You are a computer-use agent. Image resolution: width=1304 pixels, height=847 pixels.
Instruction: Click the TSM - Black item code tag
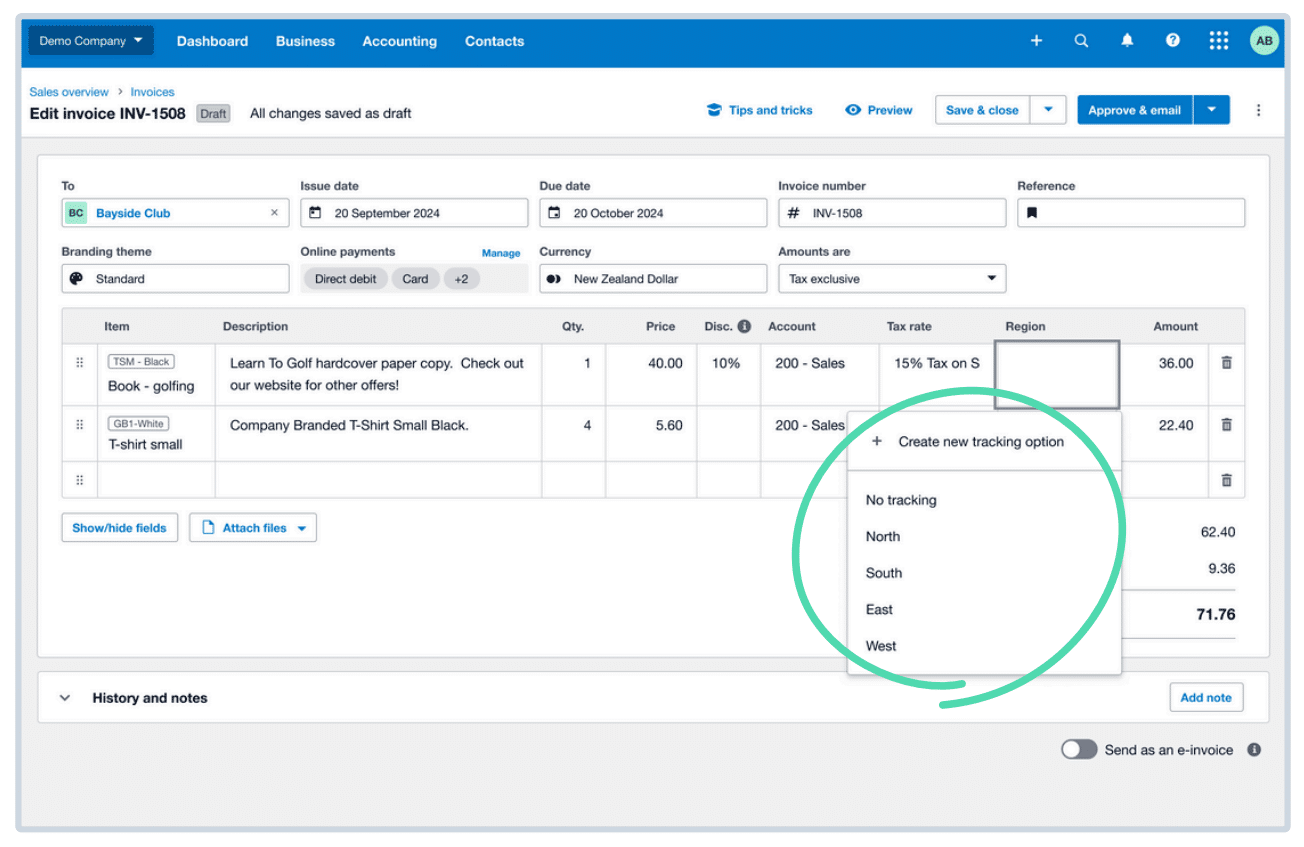click(141, 361)
